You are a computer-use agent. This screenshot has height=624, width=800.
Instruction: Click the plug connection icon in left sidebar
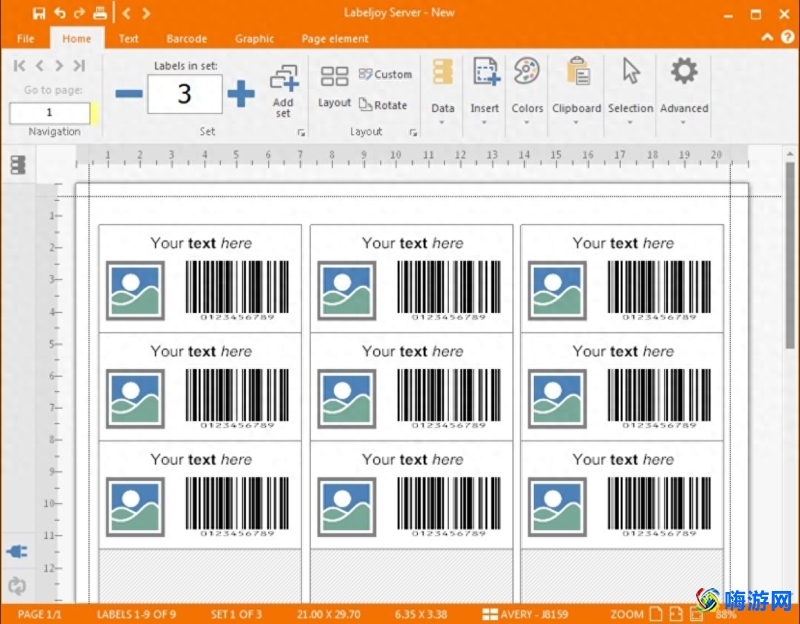(17, 552)
